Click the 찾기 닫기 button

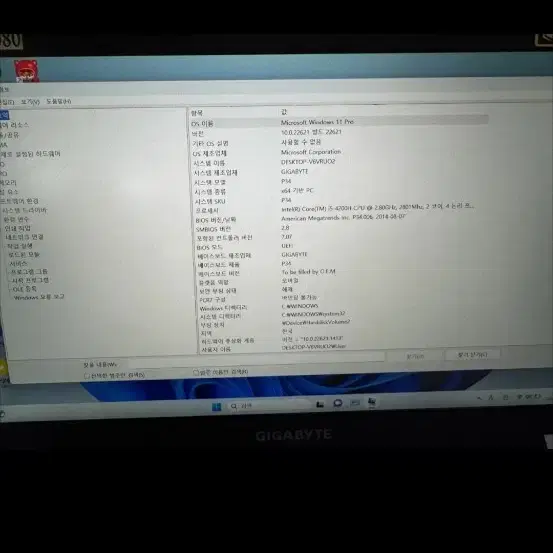472,354
